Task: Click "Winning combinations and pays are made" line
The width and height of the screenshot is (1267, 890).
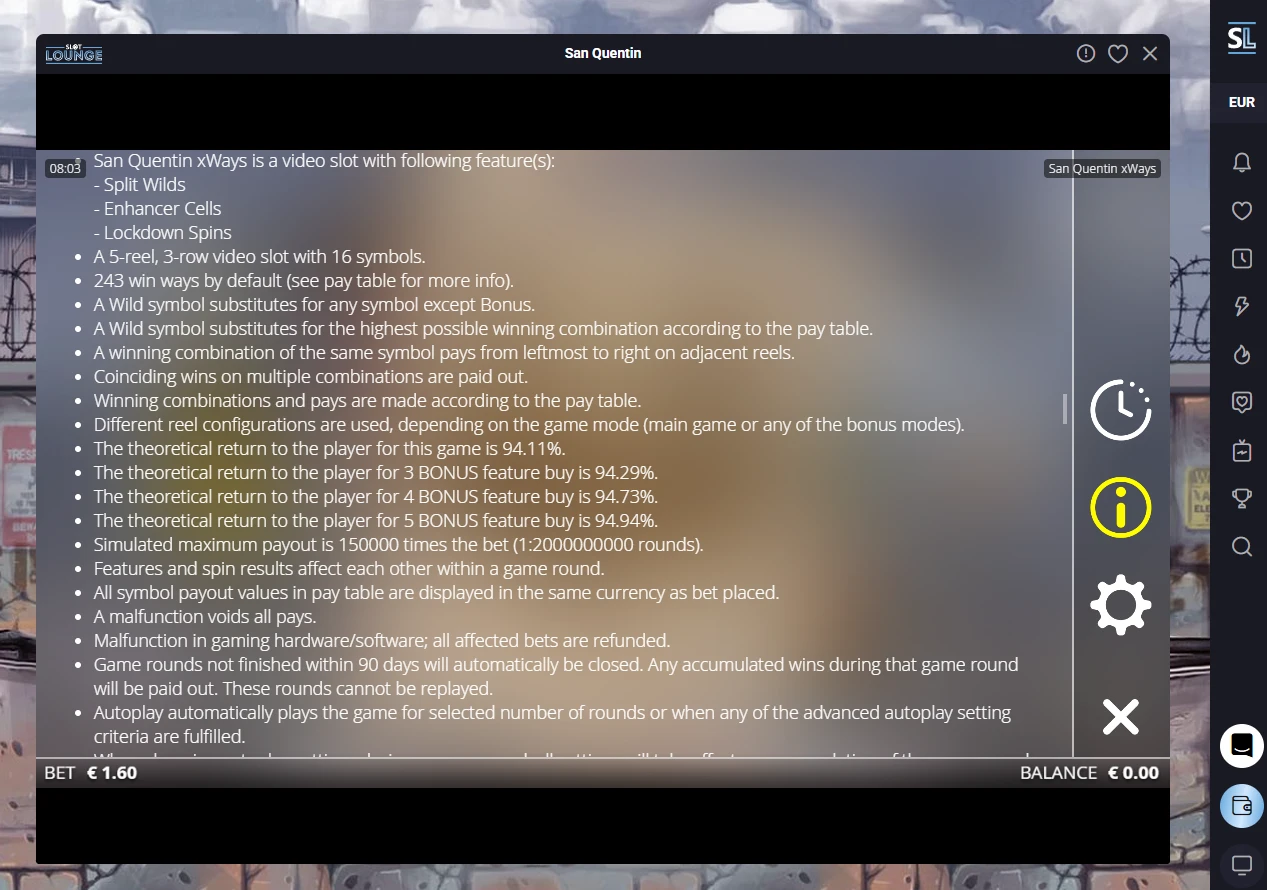Action: 367,401
